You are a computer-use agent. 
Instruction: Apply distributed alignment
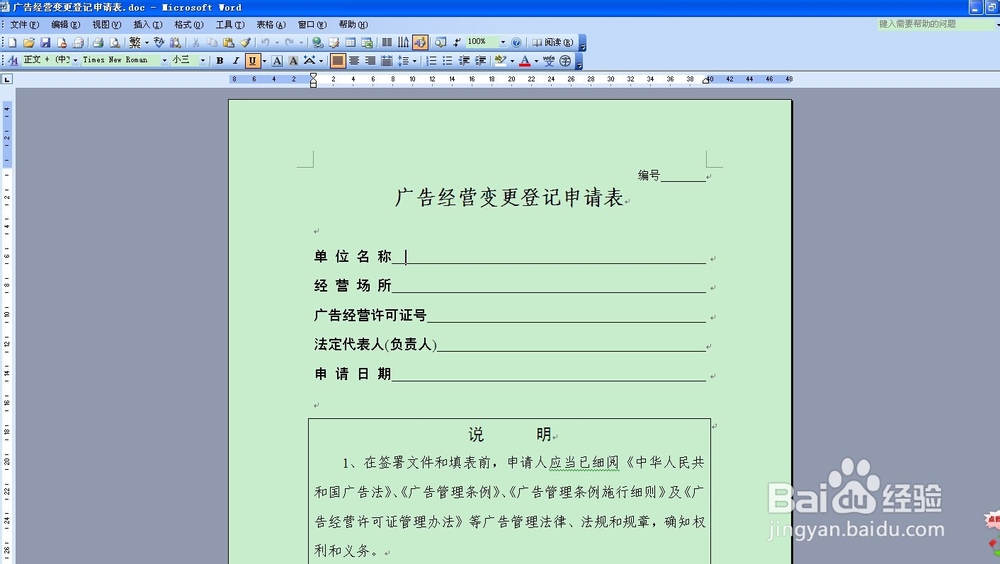[x=386, y=60]
